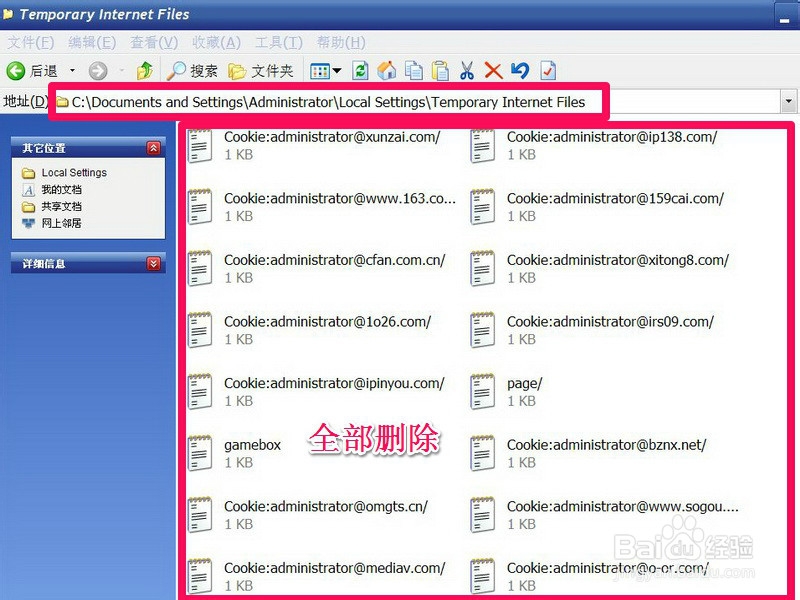Click the Cookie:administrator@ip138.com/ file name
Image resolution: width=800 pixels, height=600 pixels.
[612, 137]
